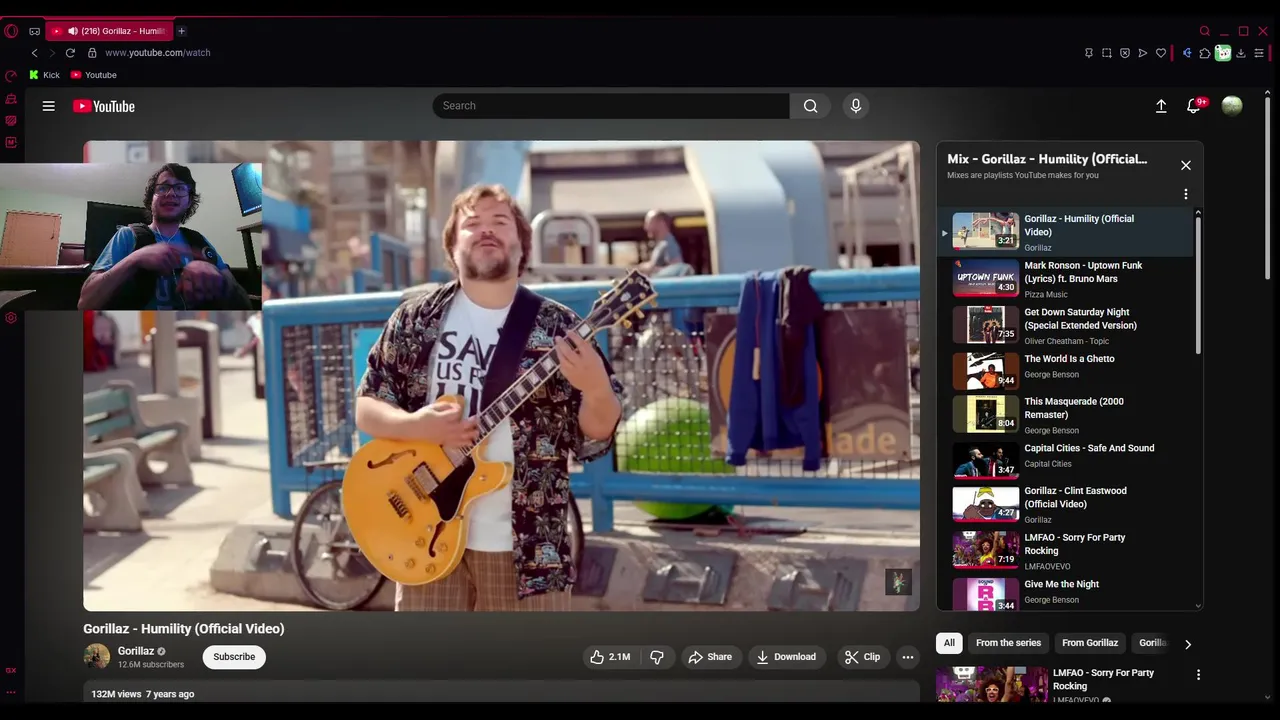1280x720 pixels.
Task: Submit search with magnifier button
Action: click(810, 106)
